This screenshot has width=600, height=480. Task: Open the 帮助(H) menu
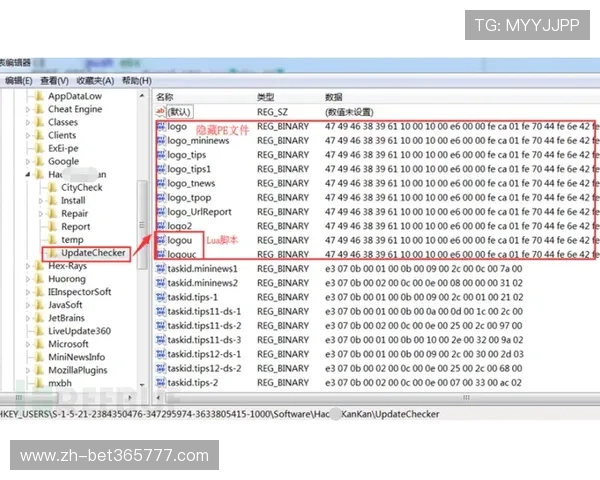tap(137, 80)
